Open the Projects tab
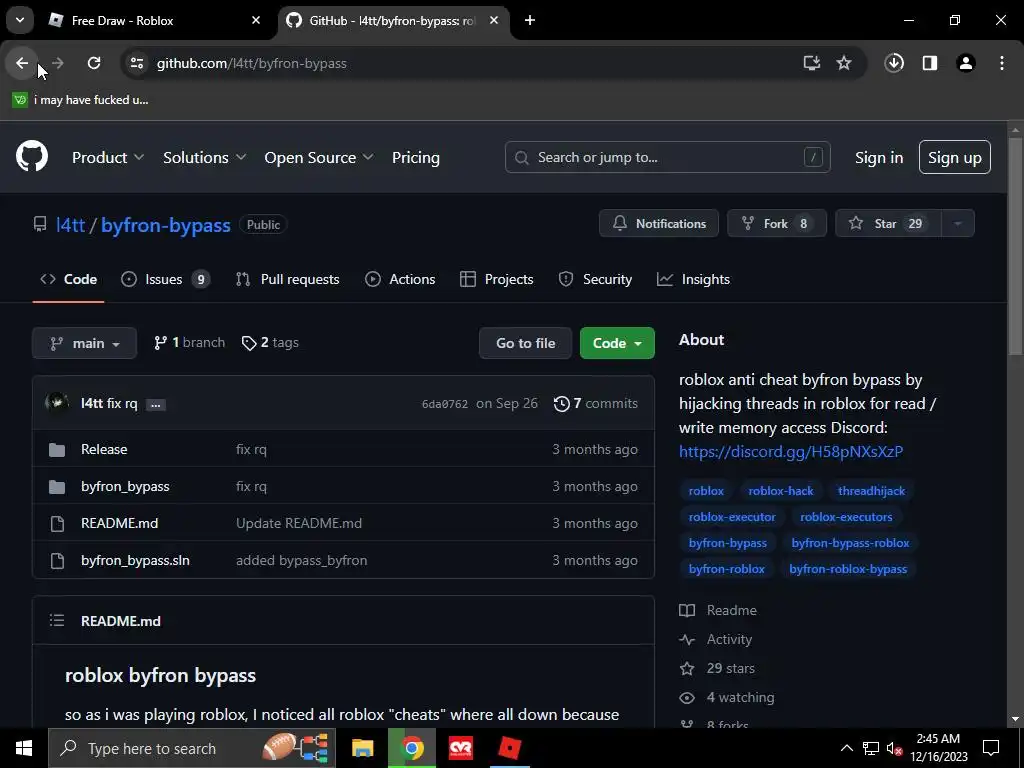 tap(497, 280)
